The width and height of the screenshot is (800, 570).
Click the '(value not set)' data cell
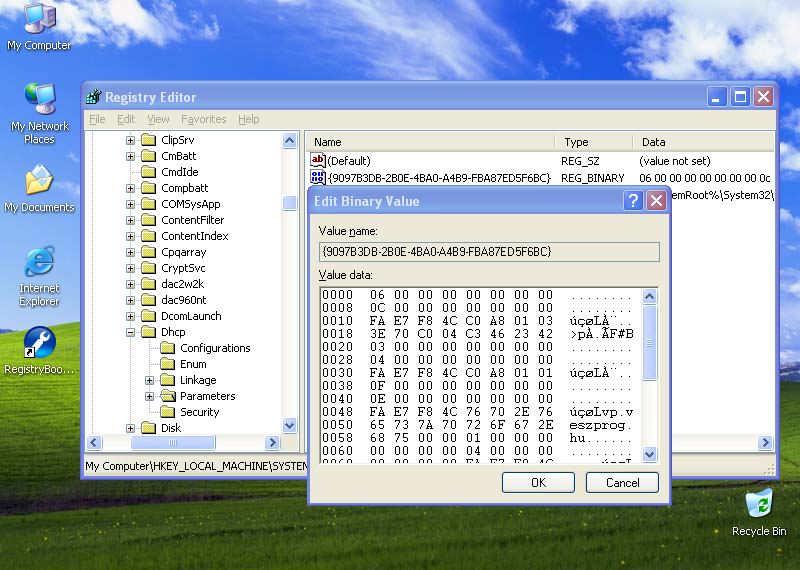click(674, 161)
